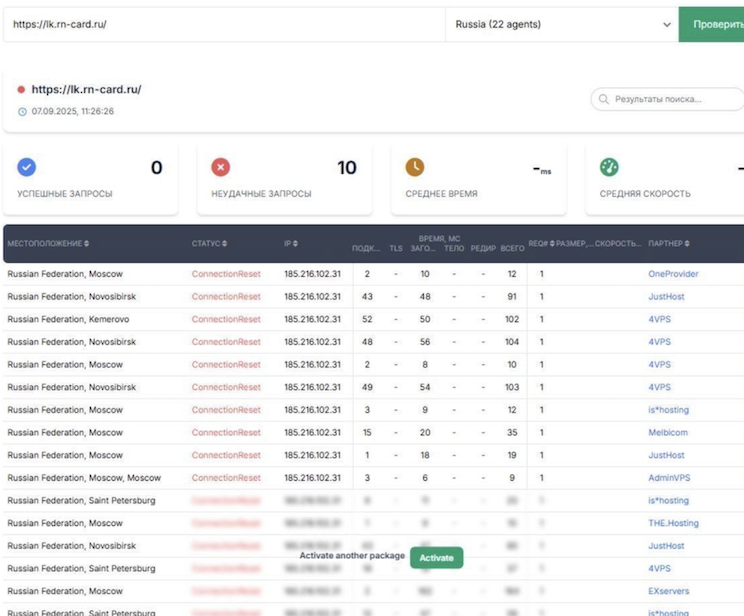Open the EXservers partner link
This screenshot has width=744, height=616.
tap(670, 591)
